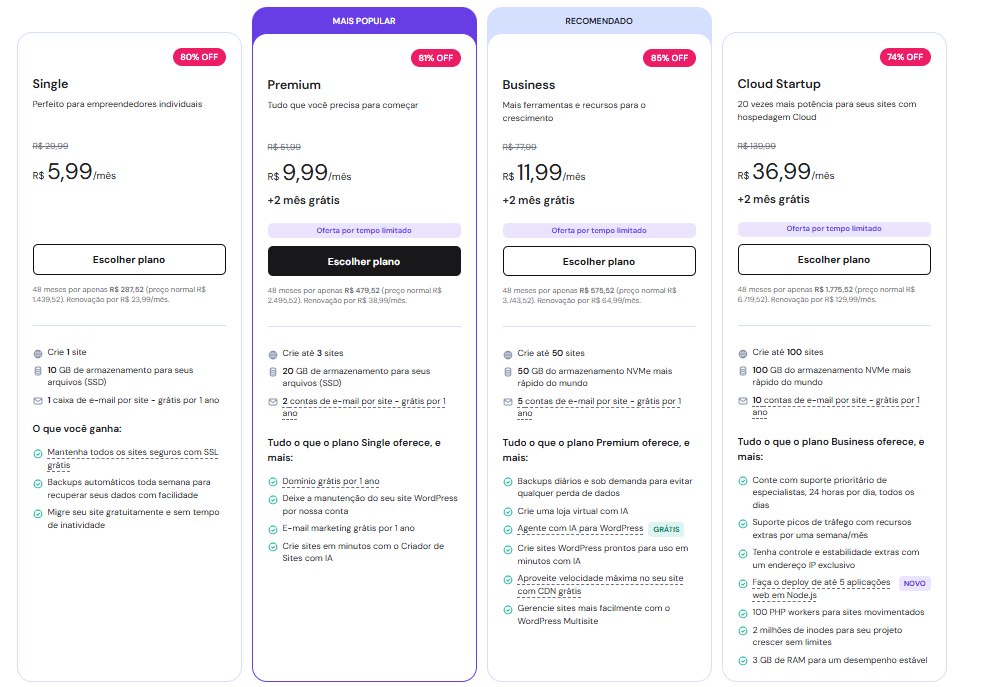This screenshot has width=988, height=687.
Task: Click the "85% OFF" discount badge
Action: point(669,58)
